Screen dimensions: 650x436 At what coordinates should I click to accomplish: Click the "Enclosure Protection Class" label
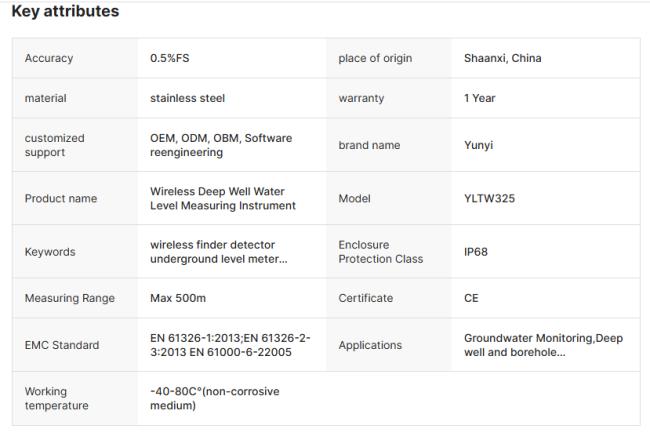click(380, 252)
